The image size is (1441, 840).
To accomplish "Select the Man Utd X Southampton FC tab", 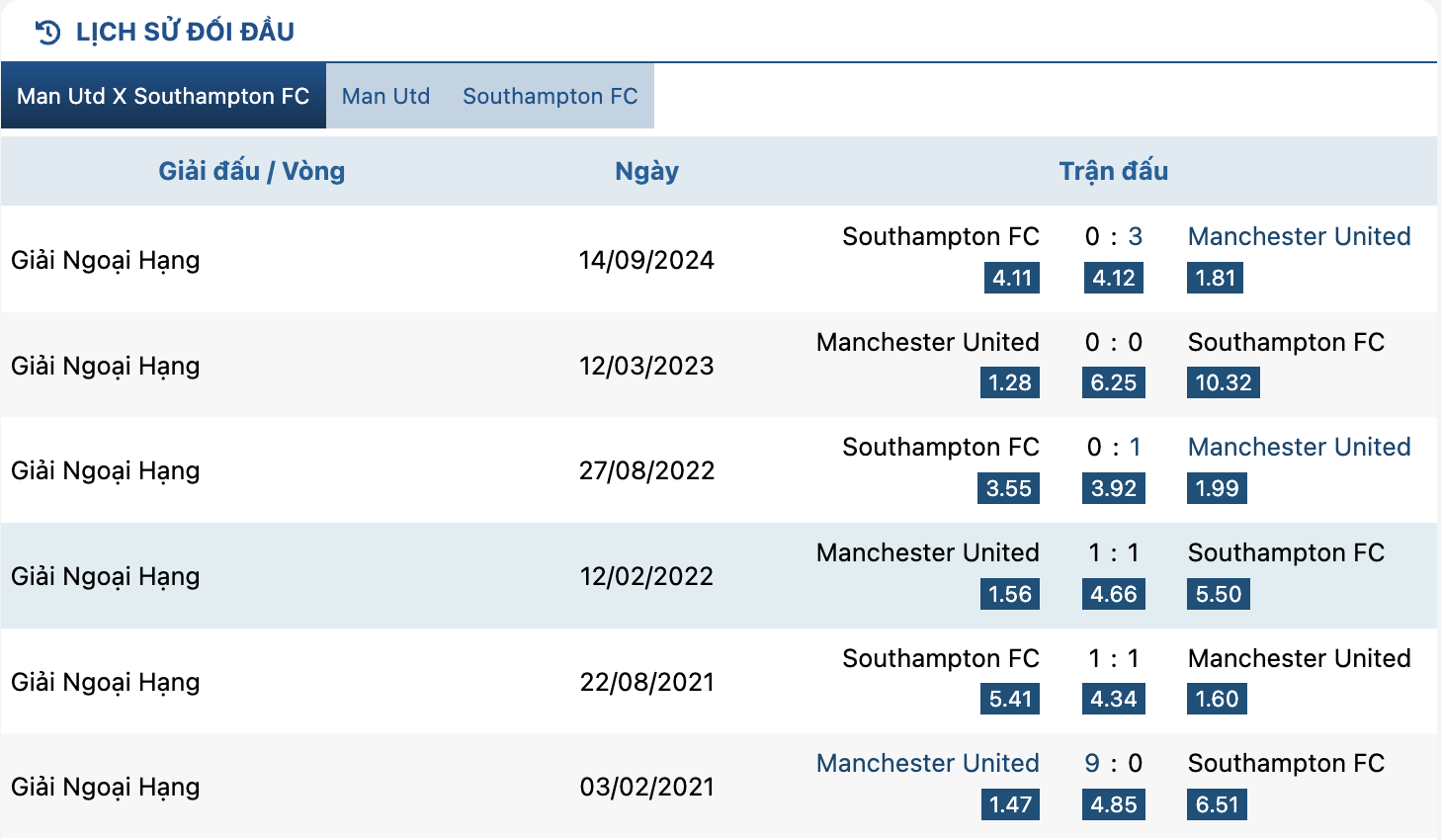I will pos(163,96).
